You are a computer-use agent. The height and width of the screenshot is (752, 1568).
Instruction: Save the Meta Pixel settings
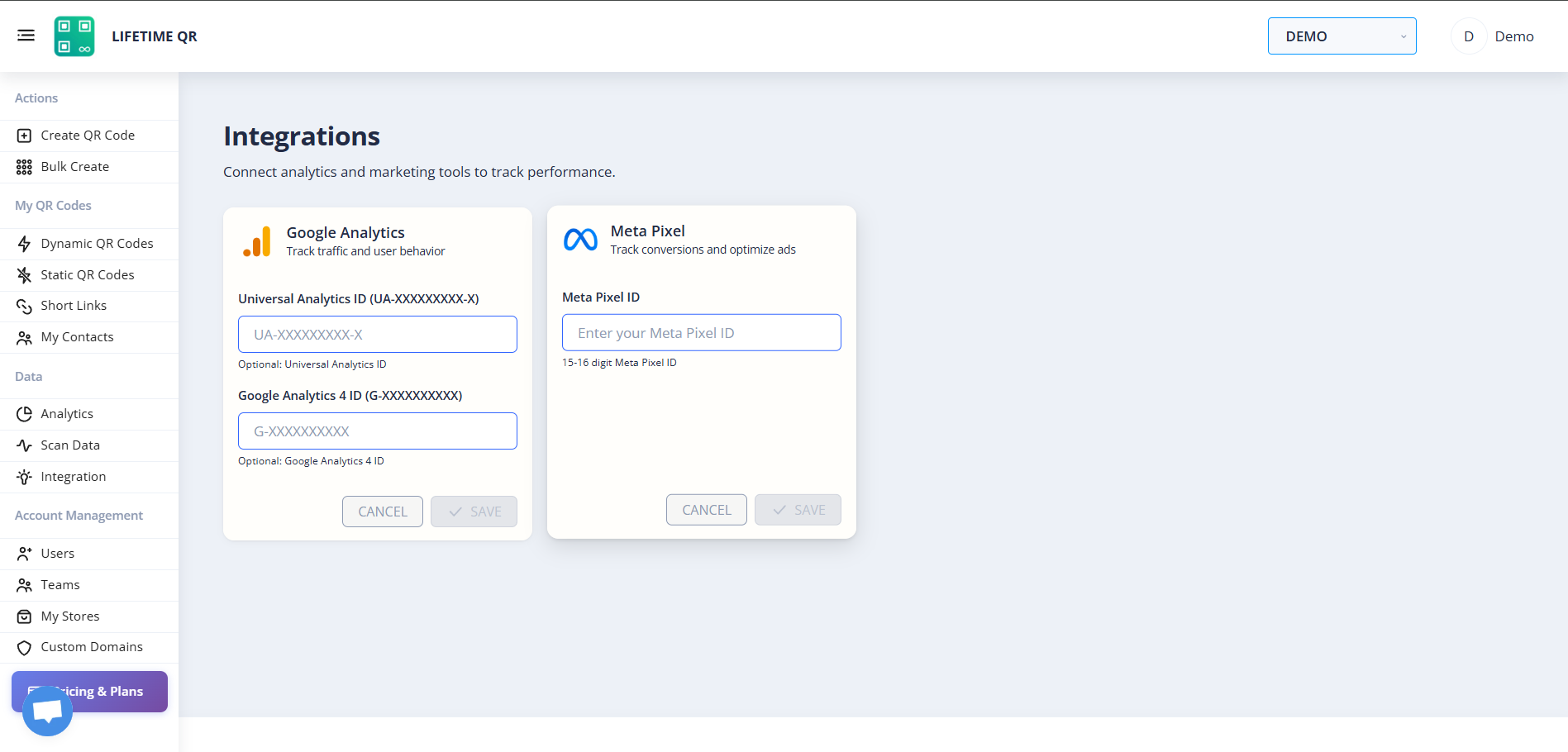(798, 510)
